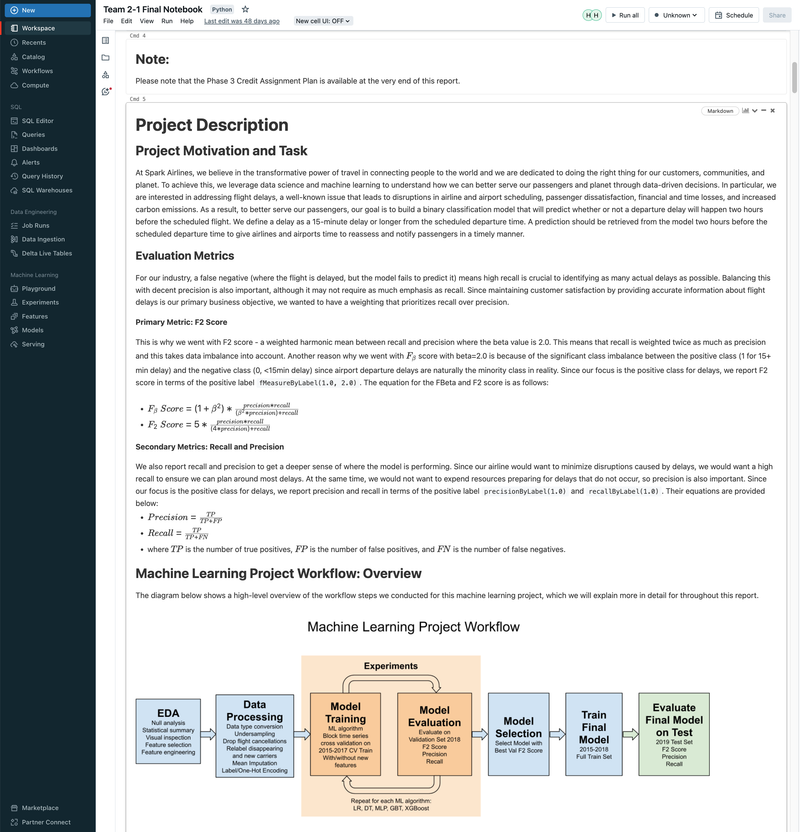The height and width of the screenshot is (832, 800).
Task: Open the File menu
Action: [x=106, y=20]
